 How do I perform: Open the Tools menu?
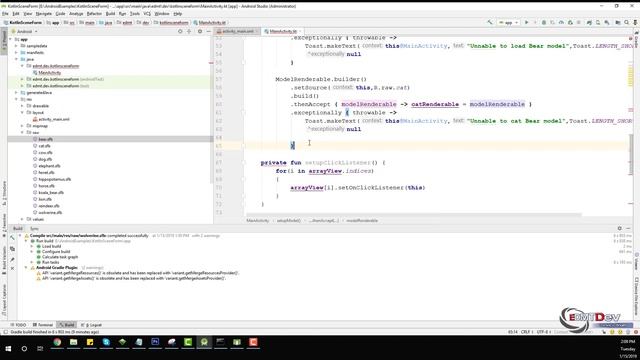[x=135, y=14]
